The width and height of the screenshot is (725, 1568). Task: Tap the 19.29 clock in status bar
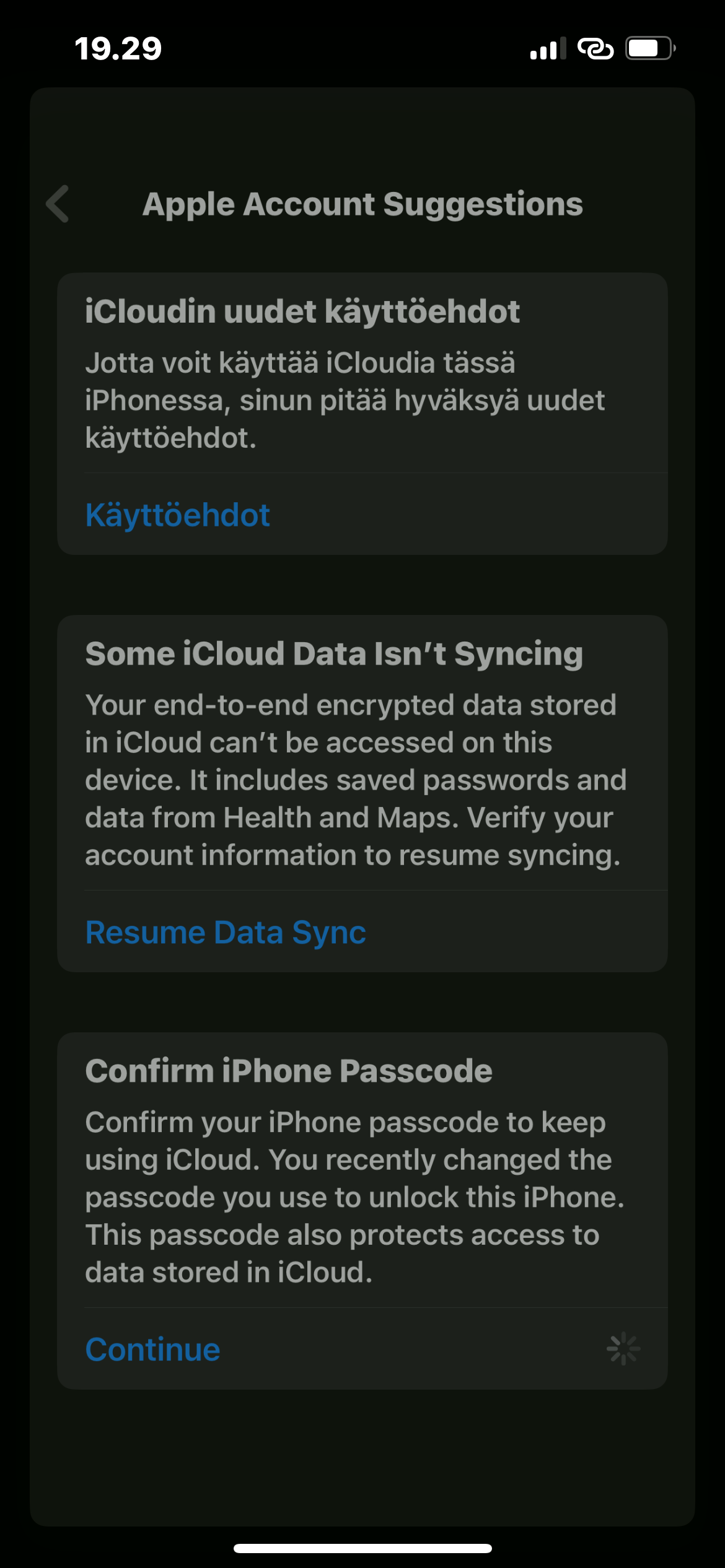(x=118, y=49)
